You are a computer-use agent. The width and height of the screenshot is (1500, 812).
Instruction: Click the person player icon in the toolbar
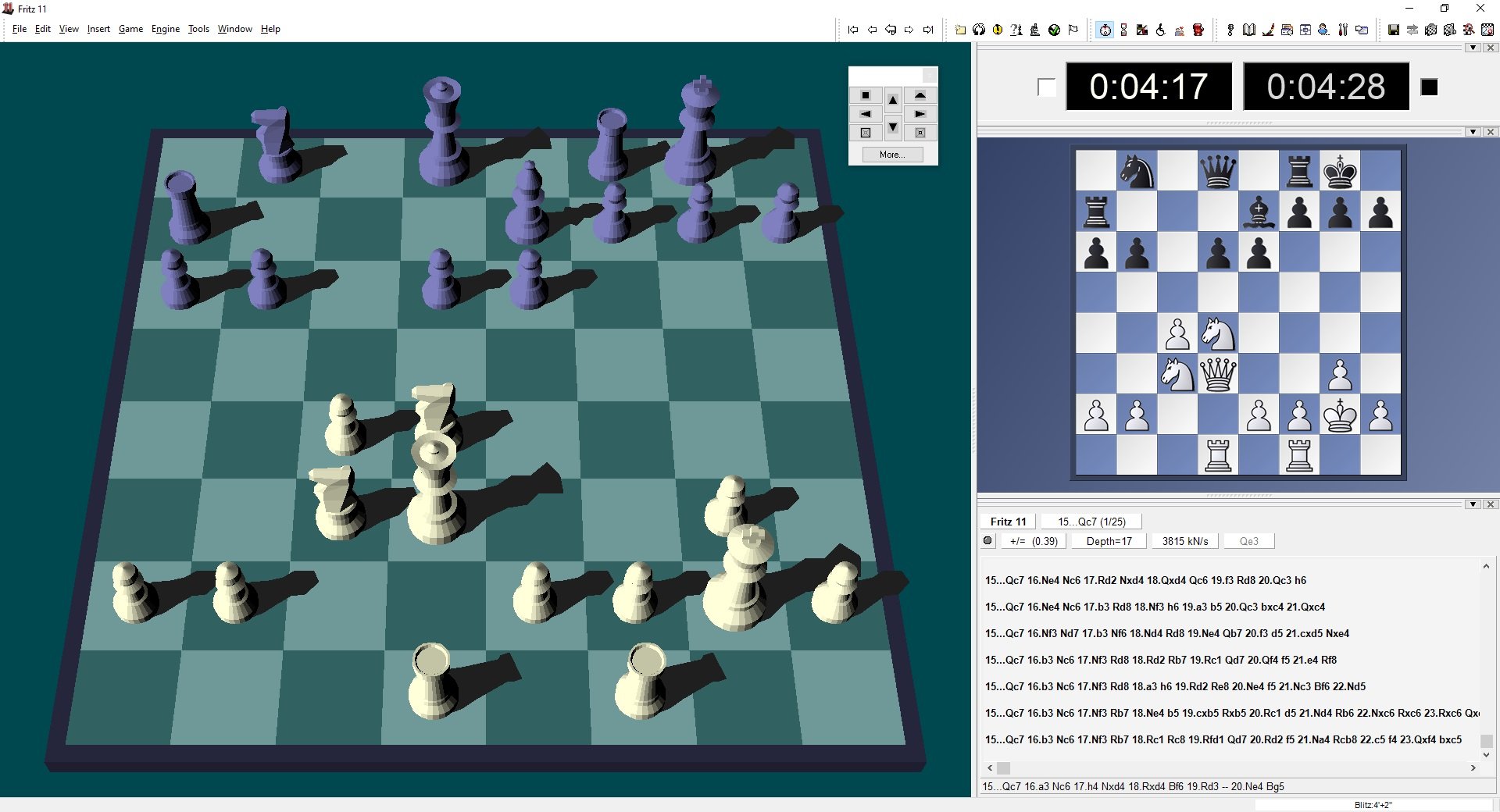(1323, 30)
